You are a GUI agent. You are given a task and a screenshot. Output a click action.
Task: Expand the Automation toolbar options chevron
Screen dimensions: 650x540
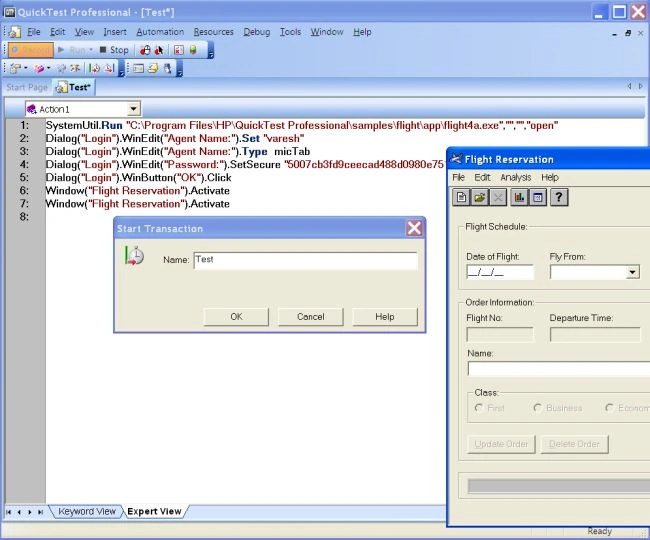pyautogui.click(x=211, y=51)
